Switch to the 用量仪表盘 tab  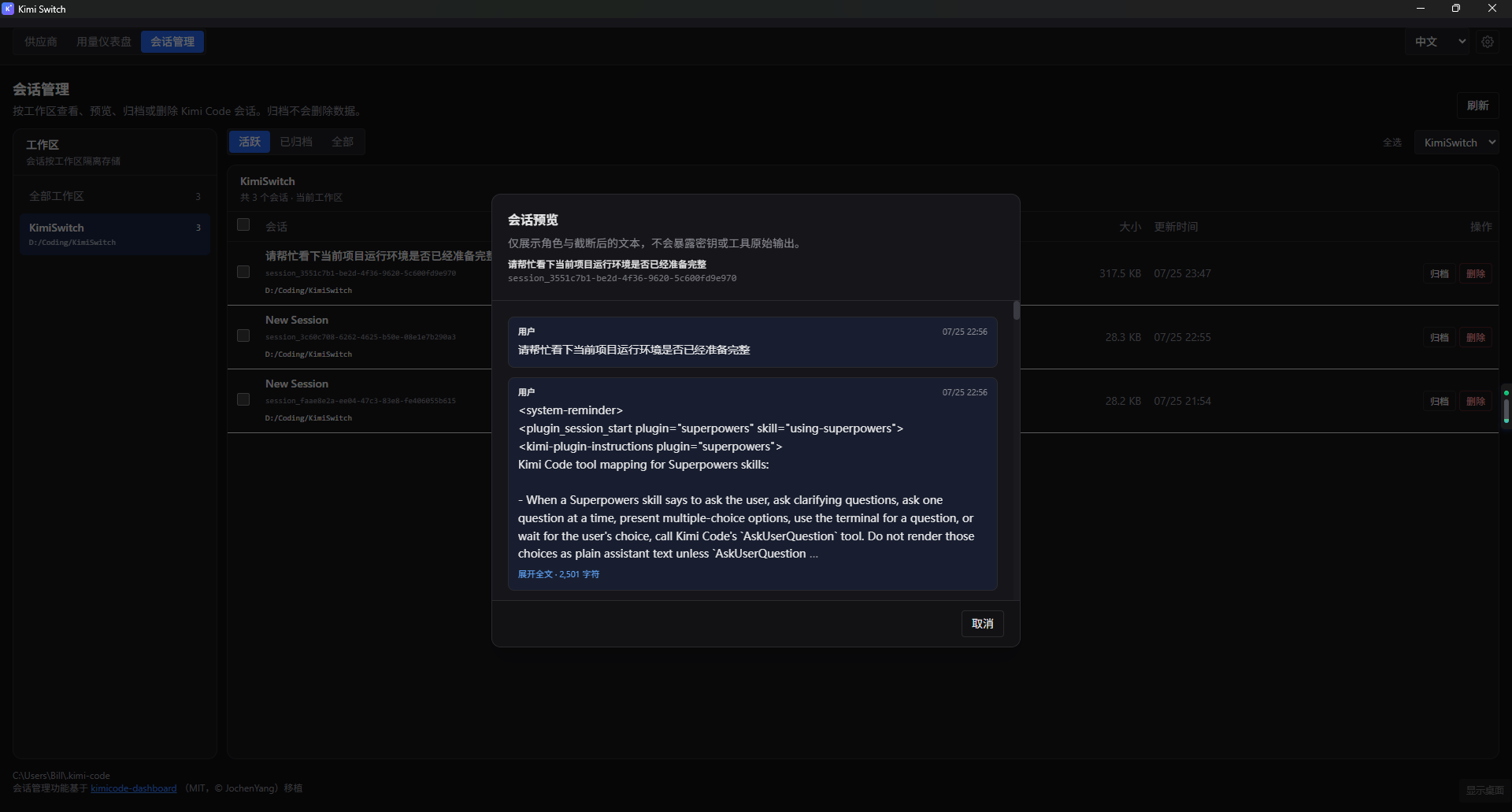click(x=104, y=42)
